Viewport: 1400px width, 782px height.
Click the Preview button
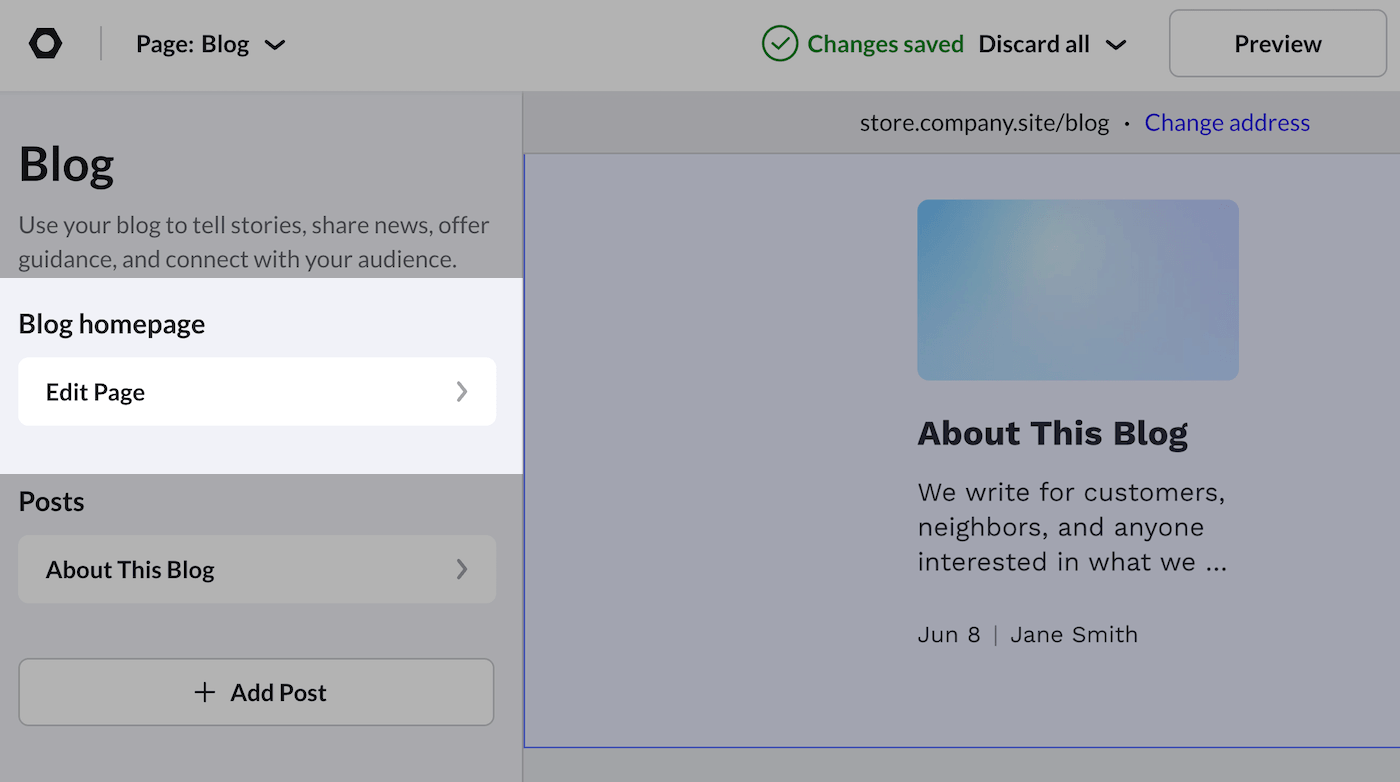click(1277, 44)
